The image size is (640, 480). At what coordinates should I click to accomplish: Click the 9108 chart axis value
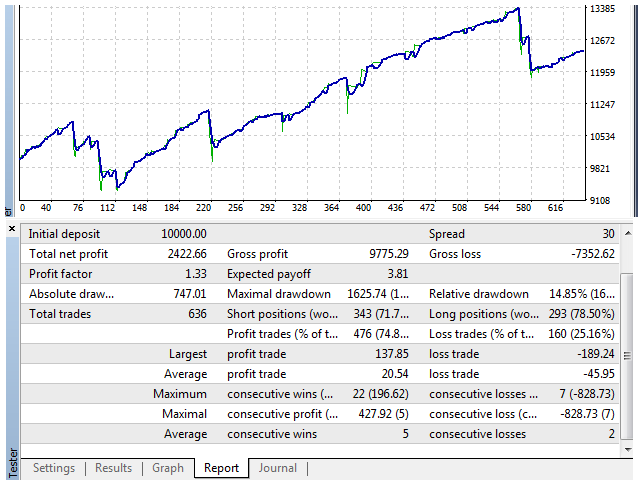point(600,200)
